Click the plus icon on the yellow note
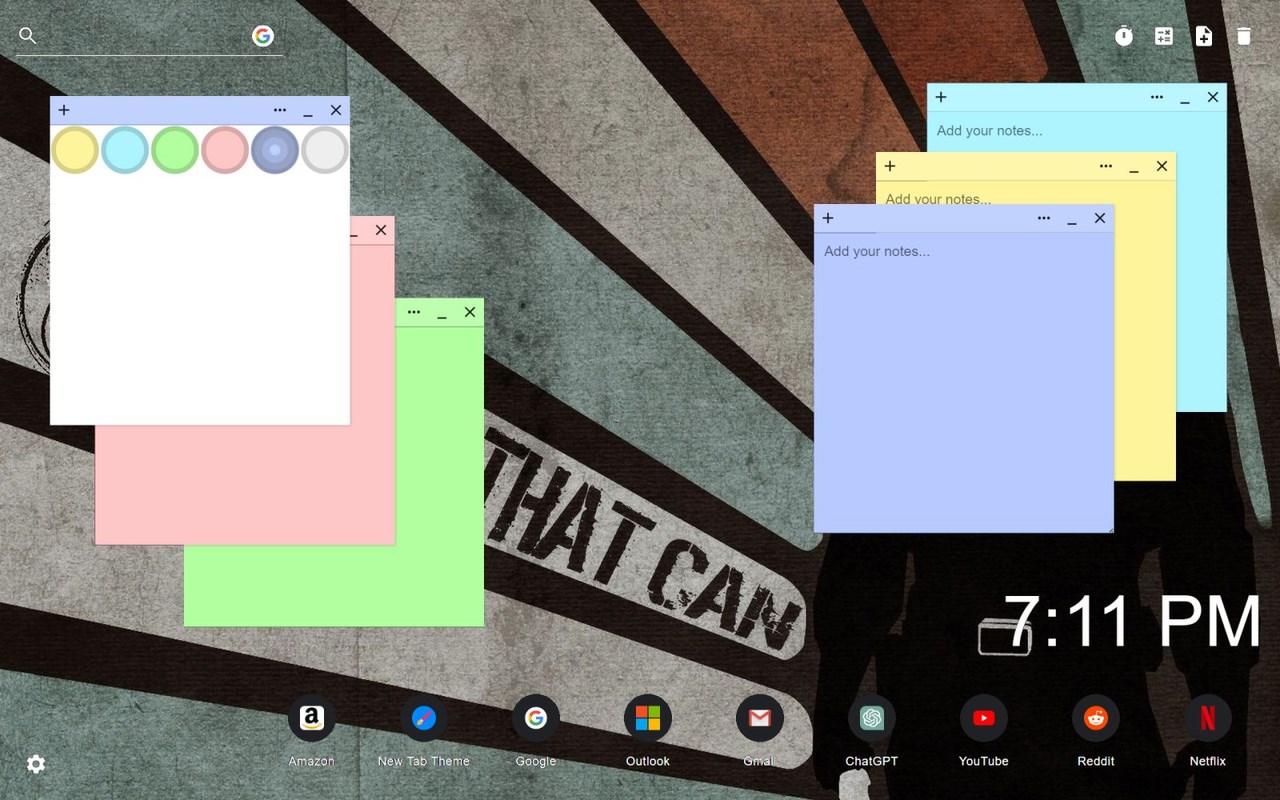The width and height of the screenshot is (1280, 800). click(x=890, y=166)
